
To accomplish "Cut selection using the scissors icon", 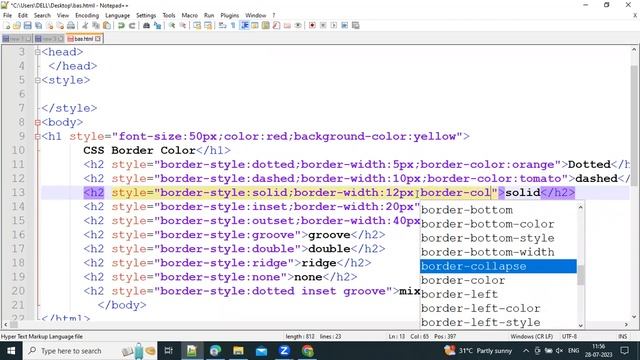I will tap(84, 25).
